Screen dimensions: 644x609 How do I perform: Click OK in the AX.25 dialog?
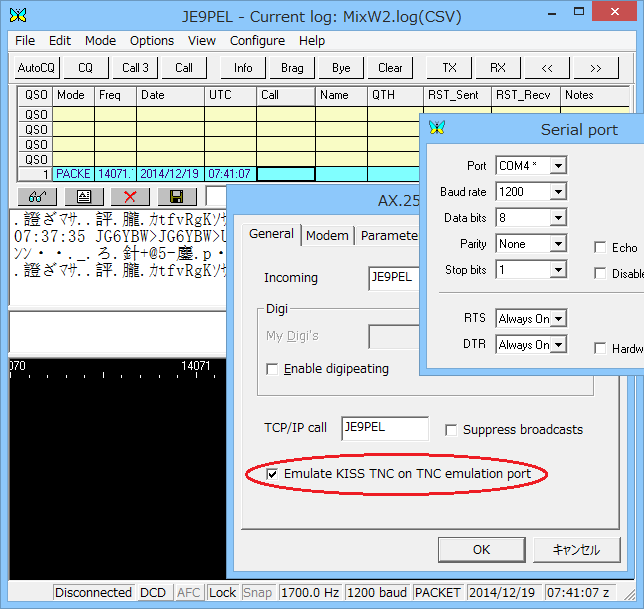click(482, 549)
